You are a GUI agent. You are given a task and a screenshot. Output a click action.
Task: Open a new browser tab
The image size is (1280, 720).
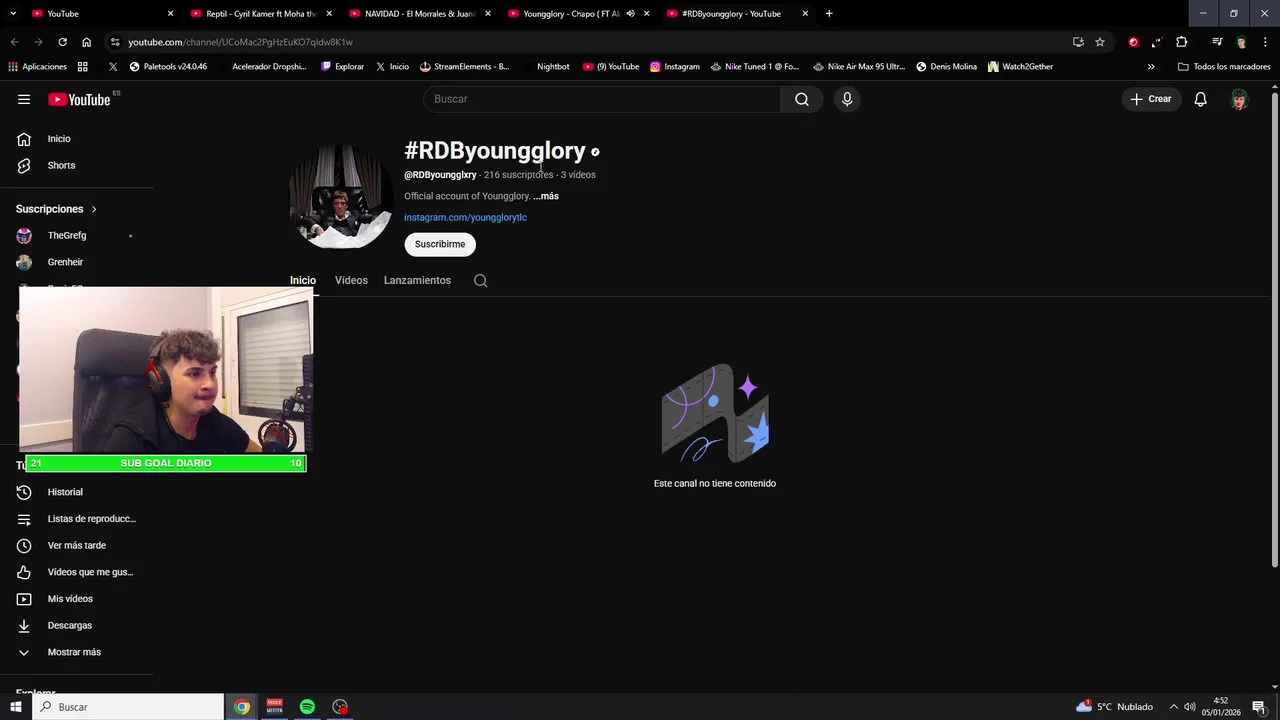point(829,14)
